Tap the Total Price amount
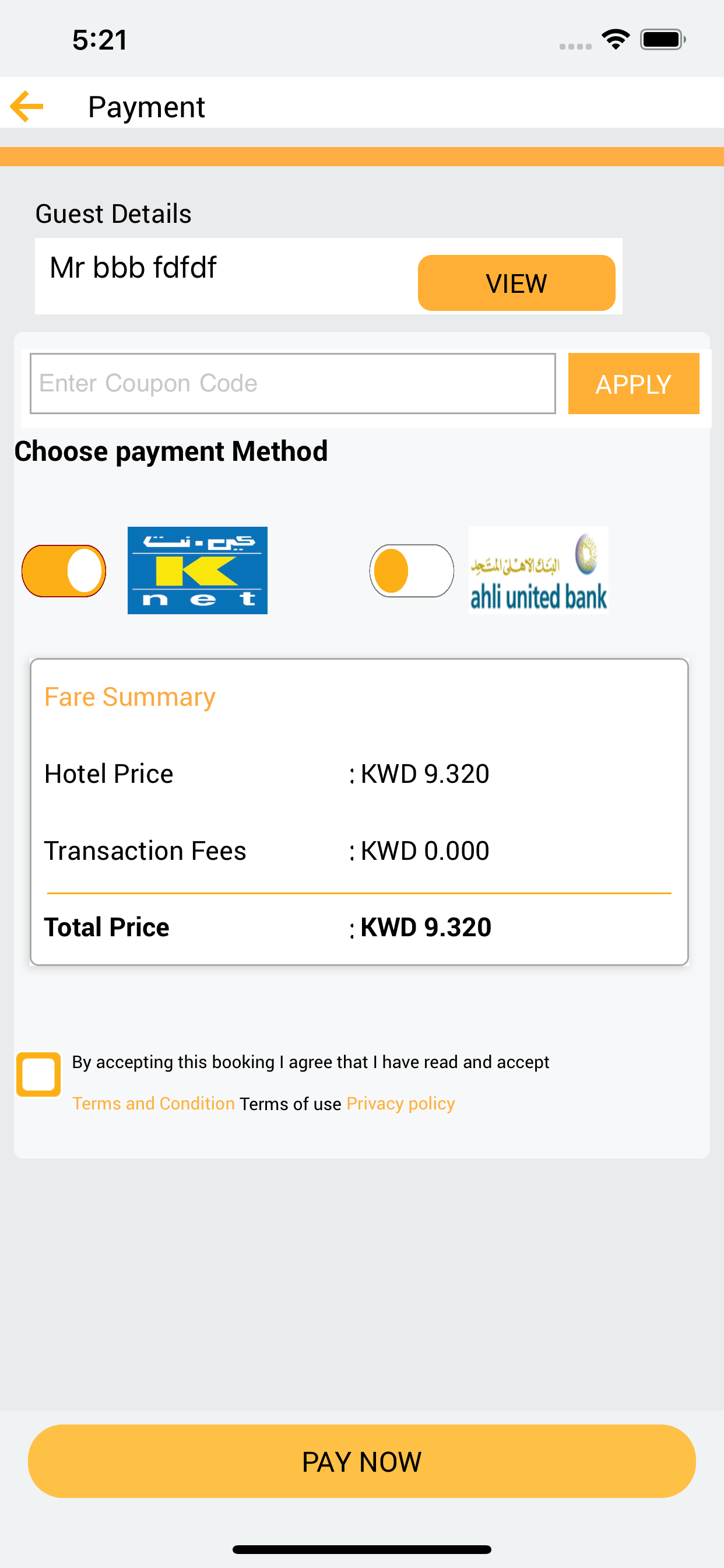The image size is (724, 1568). coord(426,927)
